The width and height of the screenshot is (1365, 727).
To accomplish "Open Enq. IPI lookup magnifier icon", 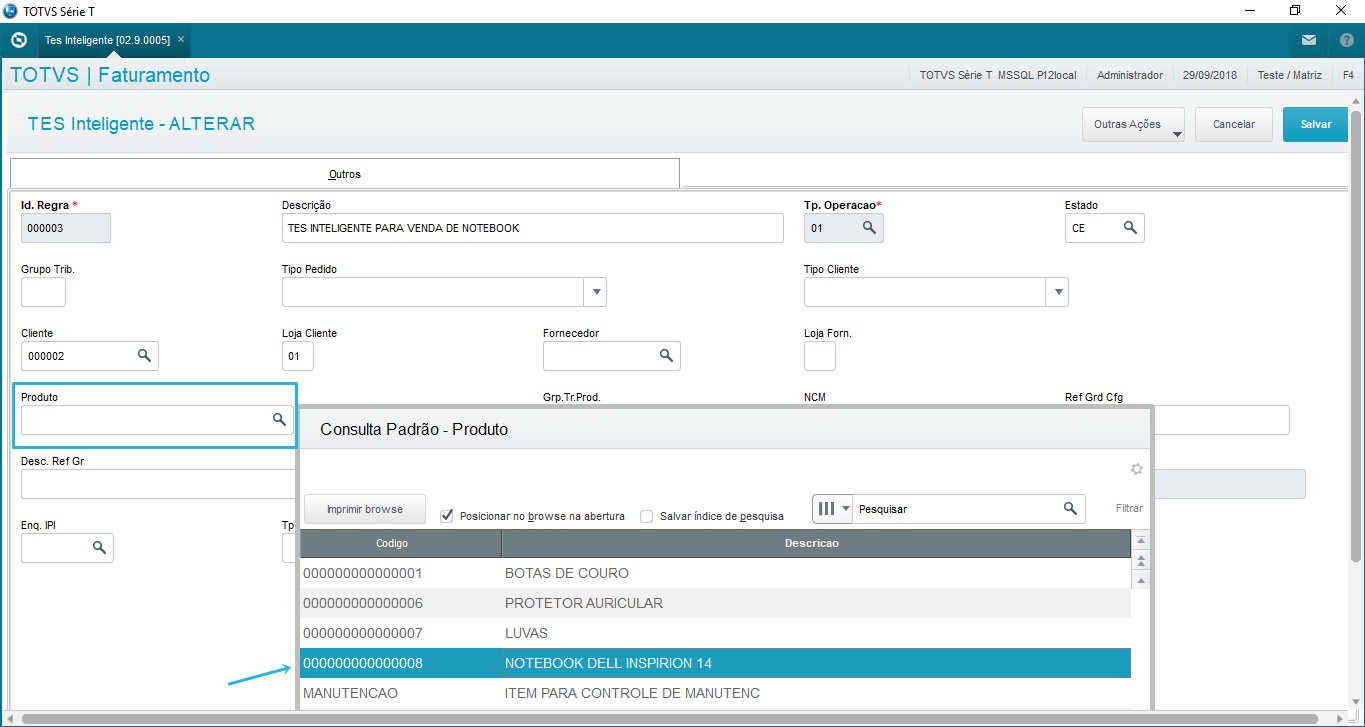I will click(x=99, y=548).
